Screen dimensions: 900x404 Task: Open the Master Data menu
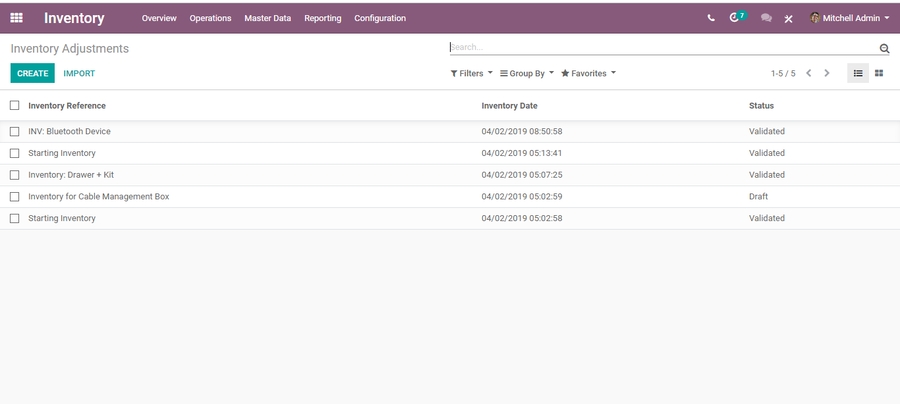point(267,18)
